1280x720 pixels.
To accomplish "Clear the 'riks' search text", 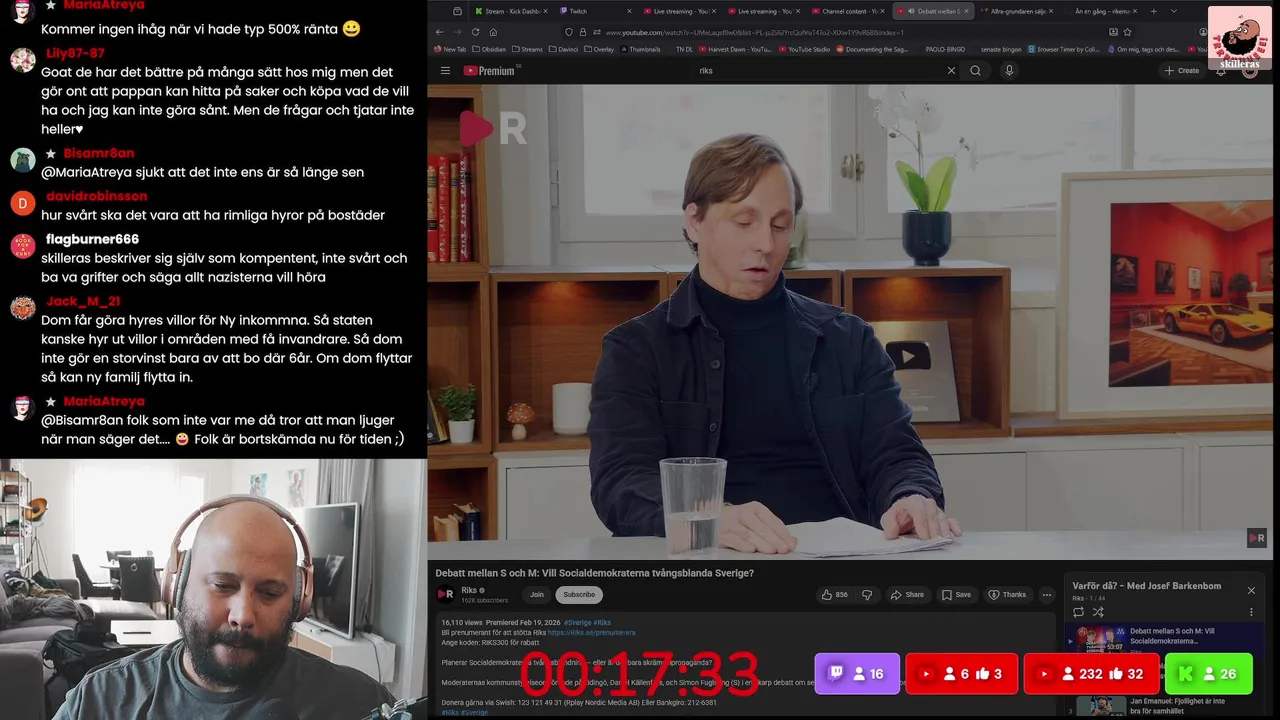I will [x=951, y=71].
